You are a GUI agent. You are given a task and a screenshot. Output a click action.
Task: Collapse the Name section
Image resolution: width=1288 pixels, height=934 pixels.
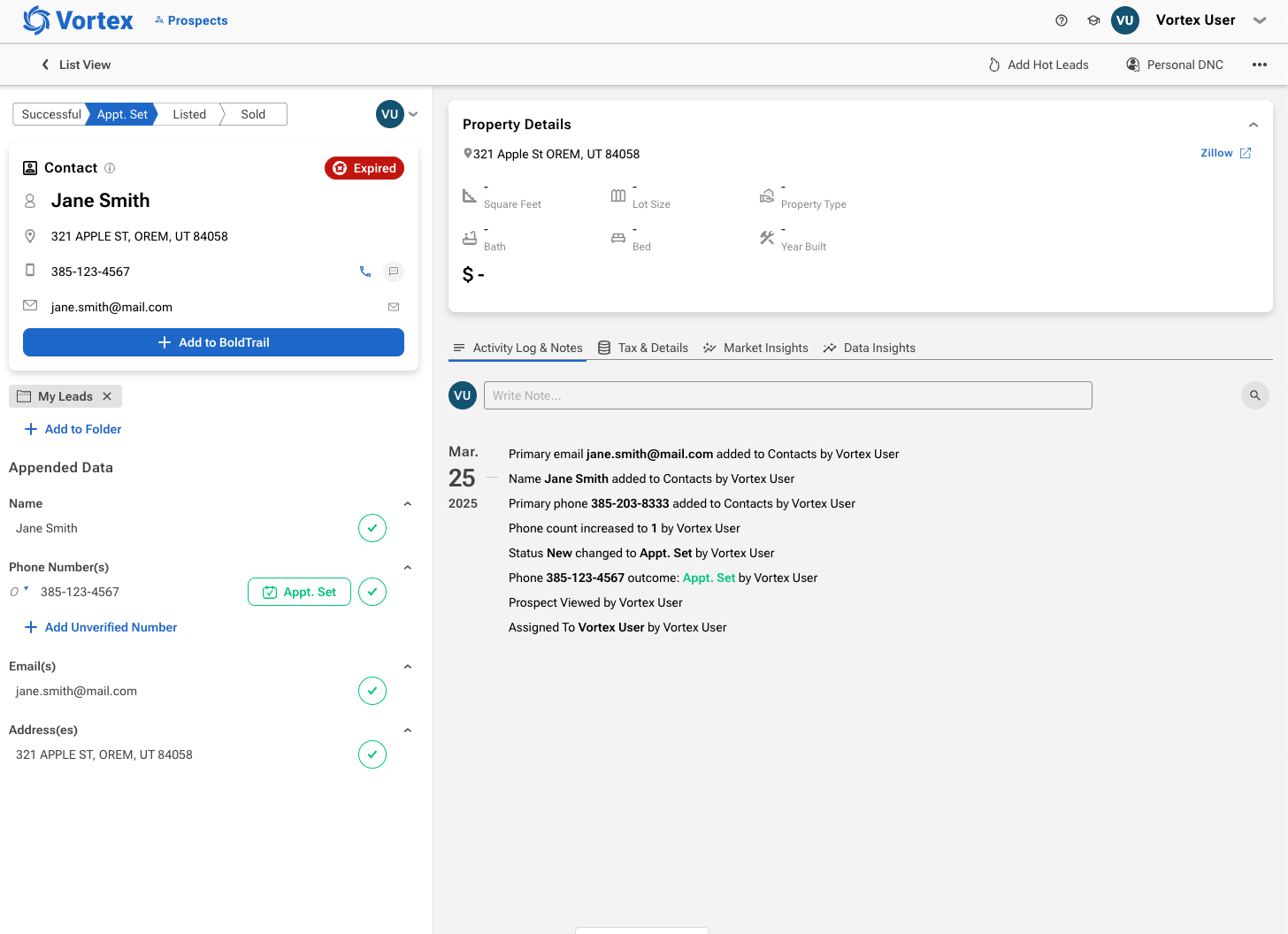[408, 503]
